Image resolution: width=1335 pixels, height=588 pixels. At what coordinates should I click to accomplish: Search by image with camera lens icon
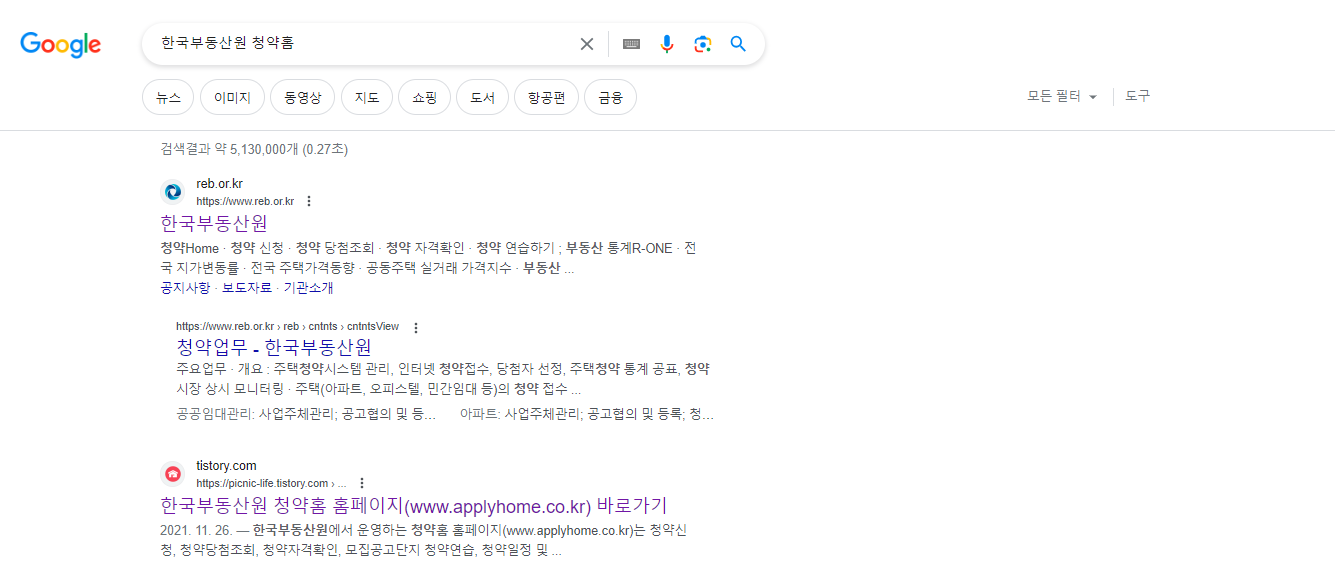coord(703,44)
